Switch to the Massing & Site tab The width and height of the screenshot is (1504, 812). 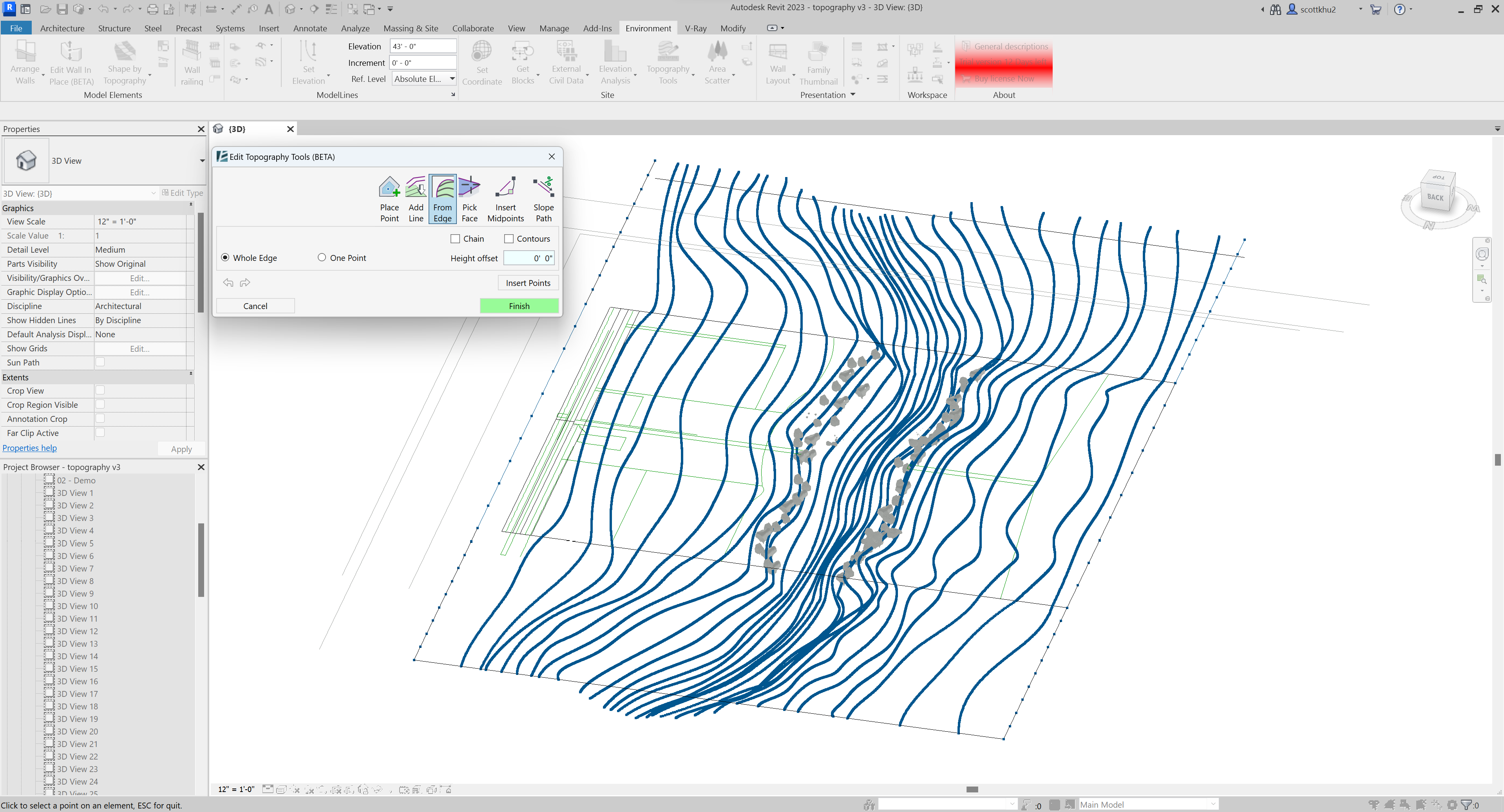tap(411, 28)
